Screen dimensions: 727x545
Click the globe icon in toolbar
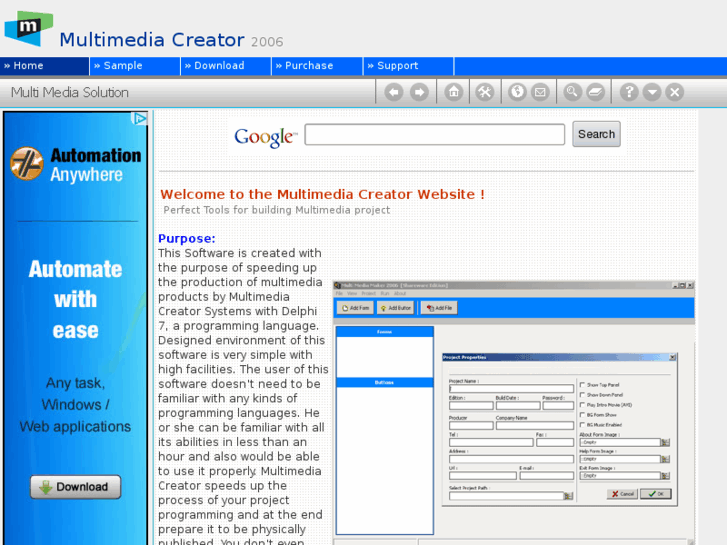[x=517, y=92]
